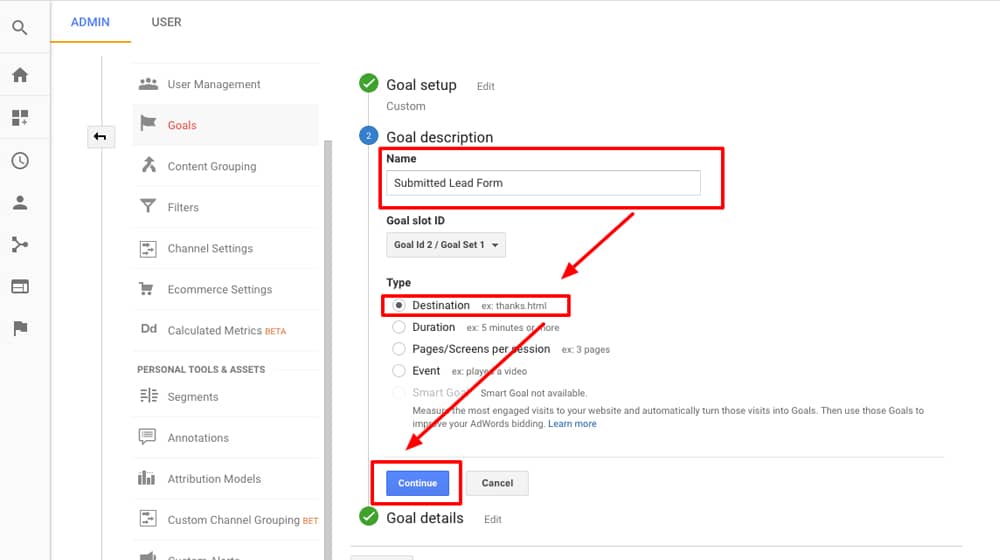The image size is (1000, 560).
Task: Open Conversions flag icon in sidebar
Action: pos(20,328)
